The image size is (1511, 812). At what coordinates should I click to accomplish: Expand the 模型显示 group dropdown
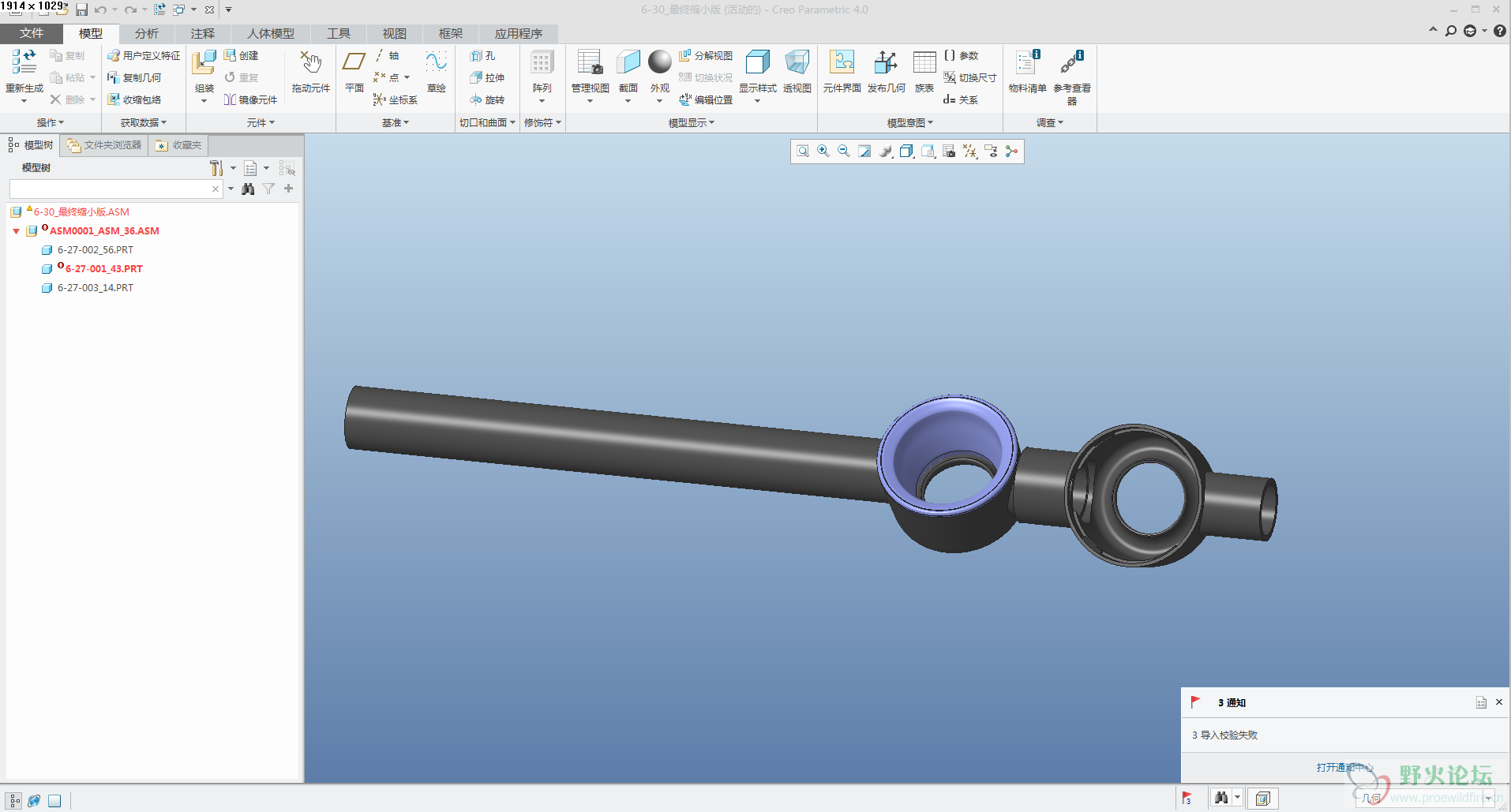[x=691, y=122]
